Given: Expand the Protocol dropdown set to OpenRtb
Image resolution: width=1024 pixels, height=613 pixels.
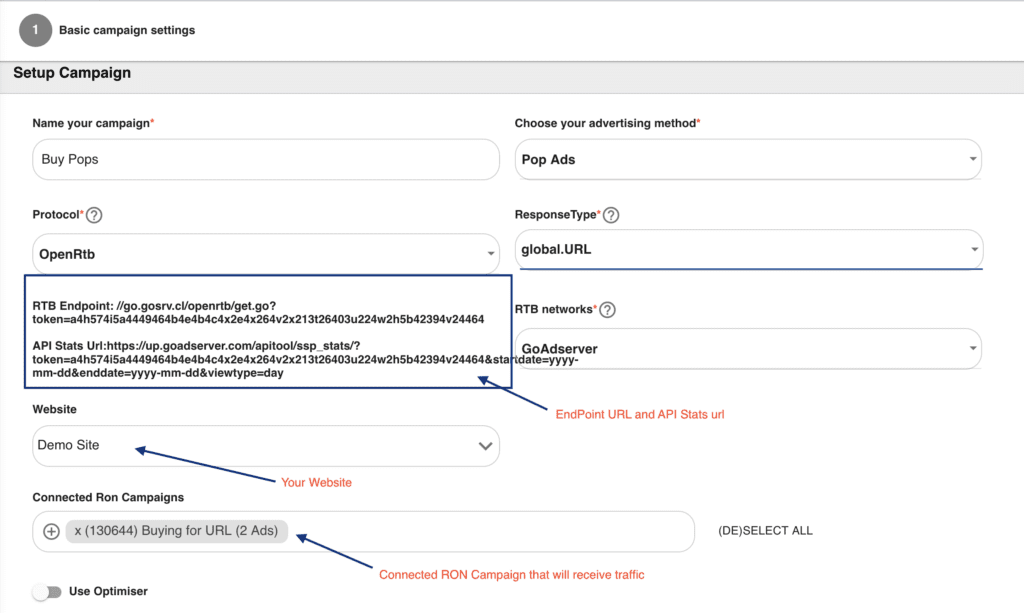Looking at the screenshot, I should click(x=265, y=254).
